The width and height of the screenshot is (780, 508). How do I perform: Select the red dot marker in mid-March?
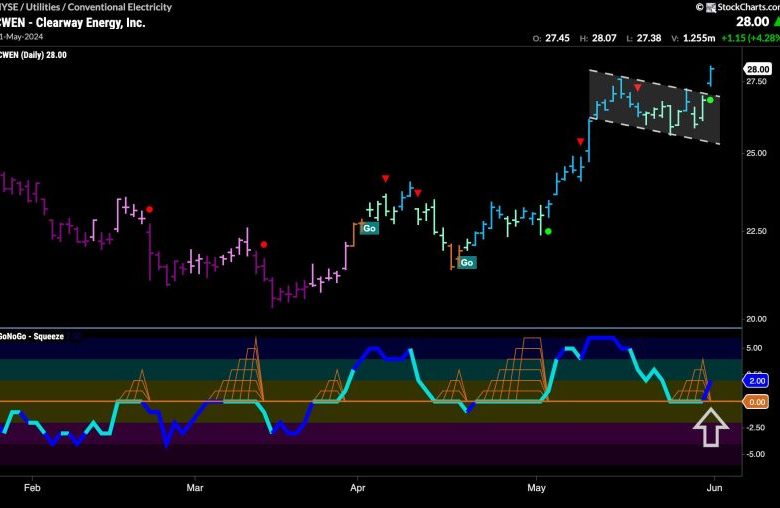pos(264,244)
